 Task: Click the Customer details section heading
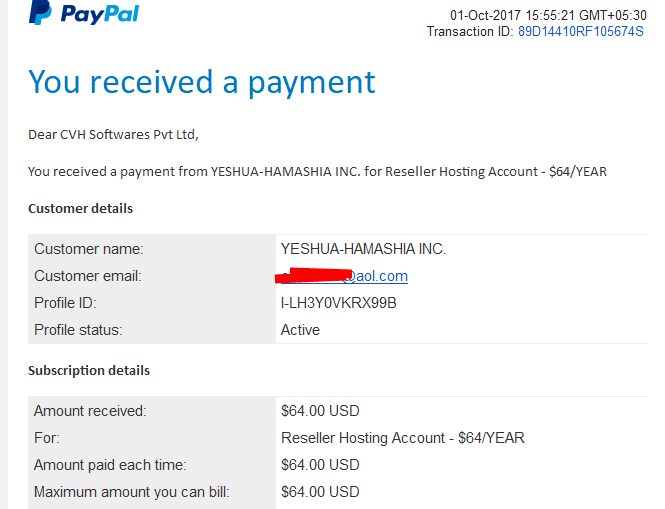(81, 209)
